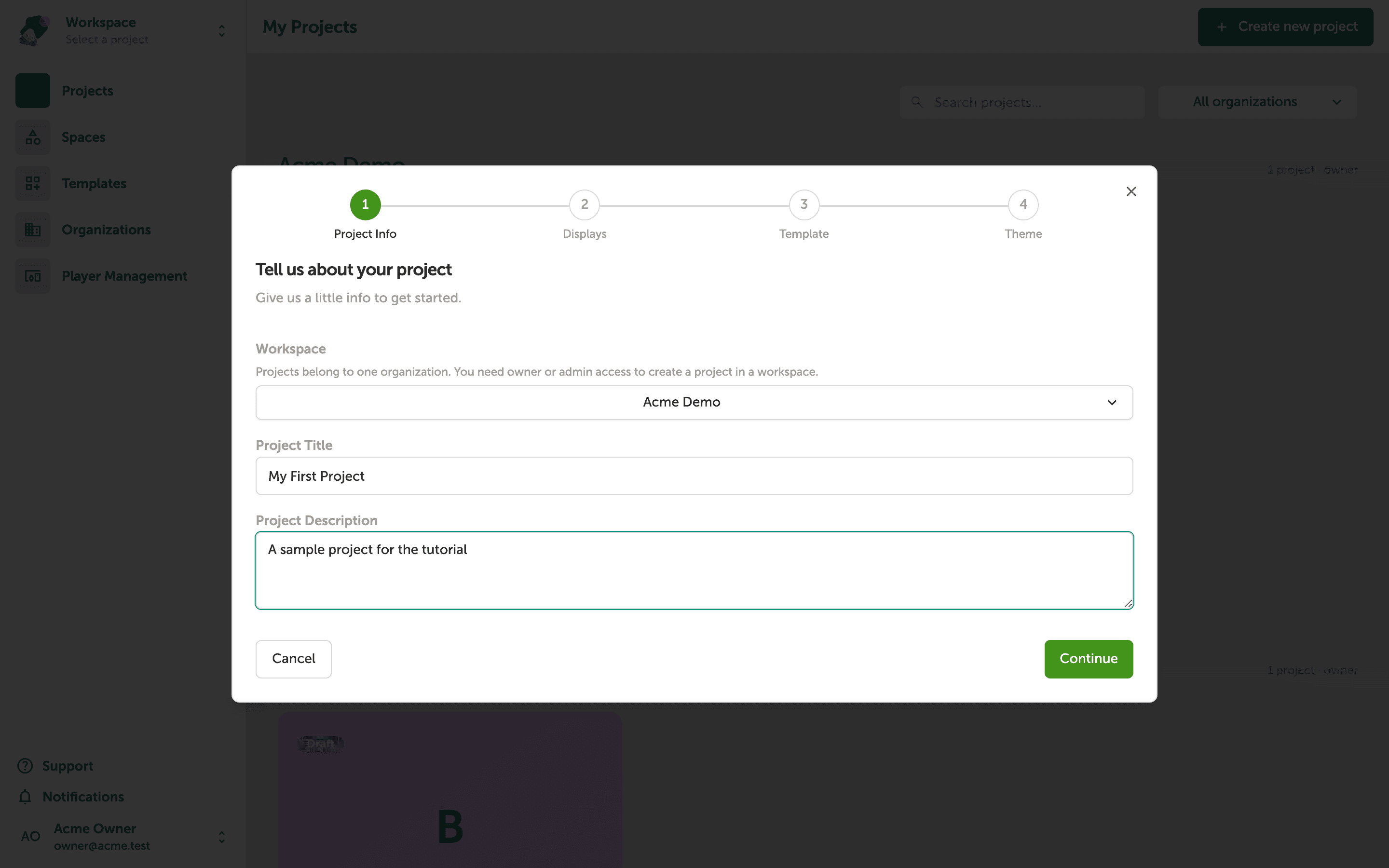1389x868 pixels.
Task: Click the search magnifier icon
Action: point(917,102)
